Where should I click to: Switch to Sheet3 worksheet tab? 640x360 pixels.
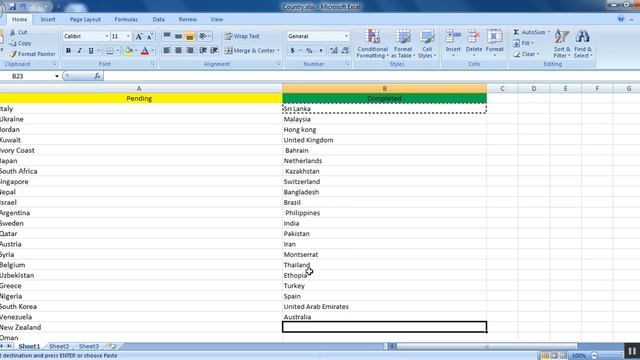[89, 346]
